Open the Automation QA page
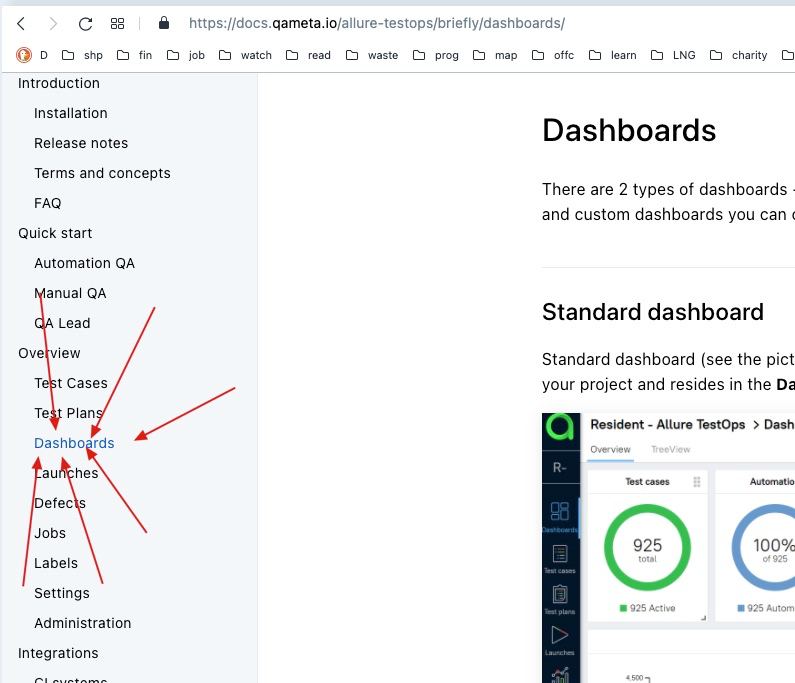This screenshot has height=683, width=795. coord(84,263)
